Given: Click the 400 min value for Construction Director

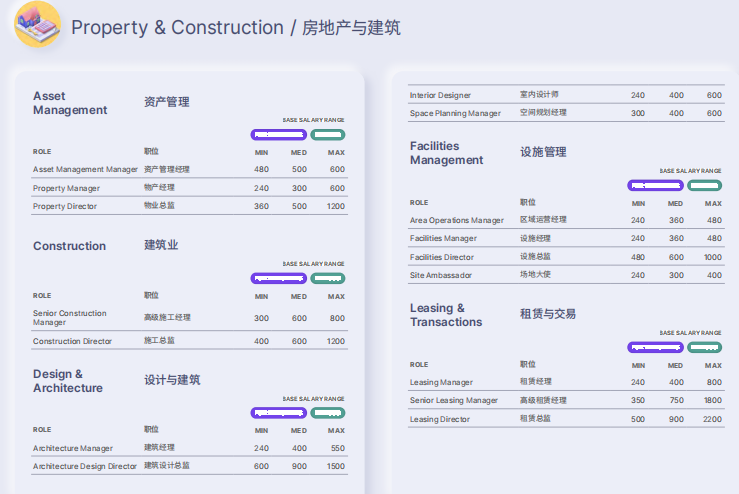Looking at the screenshot, I should (262, 341).
